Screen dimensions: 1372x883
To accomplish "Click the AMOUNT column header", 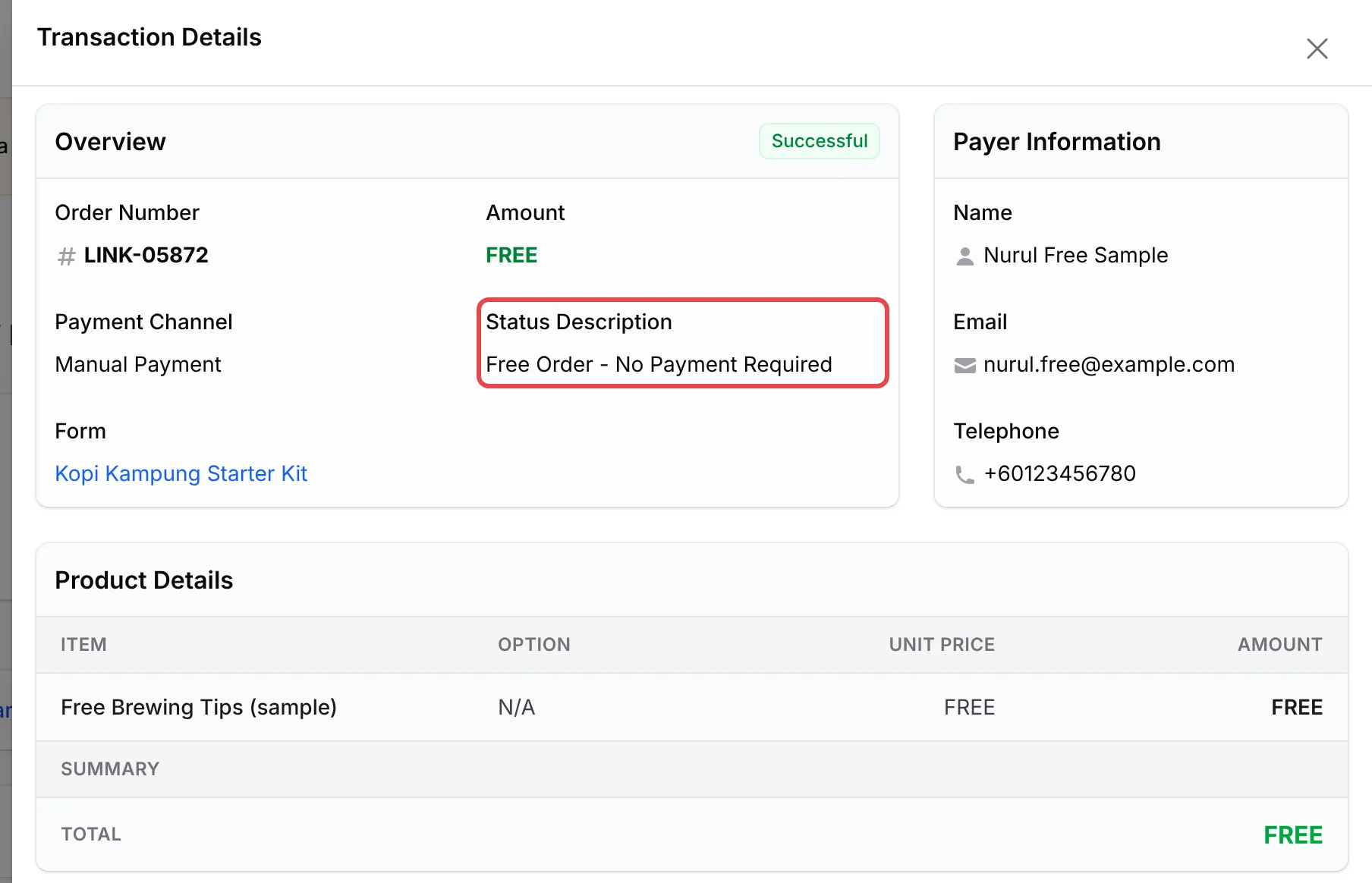I will tap(1280, 644).
